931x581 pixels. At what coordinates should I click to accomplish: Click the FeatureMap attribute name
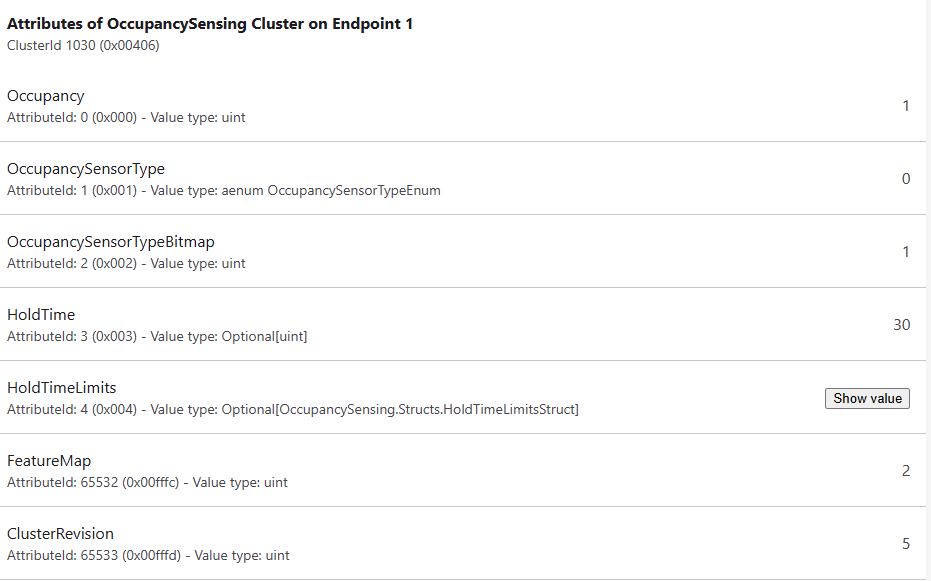point(49,461)
